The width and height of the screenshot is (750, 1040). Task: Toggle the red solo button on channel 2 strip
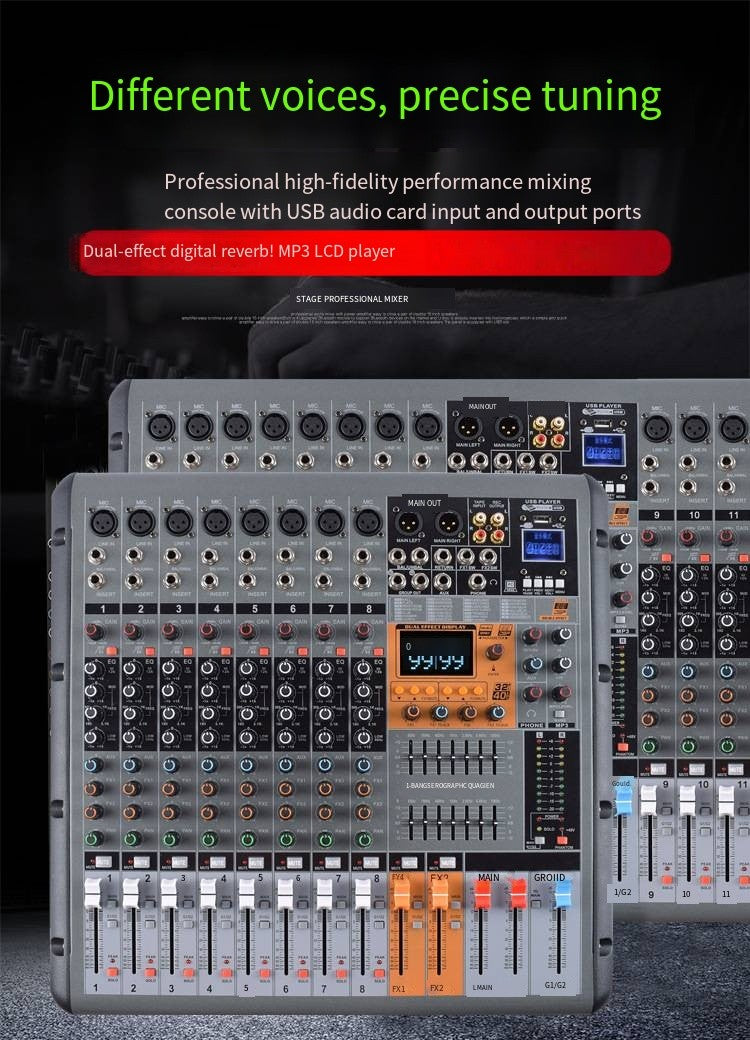pos(151,972)
